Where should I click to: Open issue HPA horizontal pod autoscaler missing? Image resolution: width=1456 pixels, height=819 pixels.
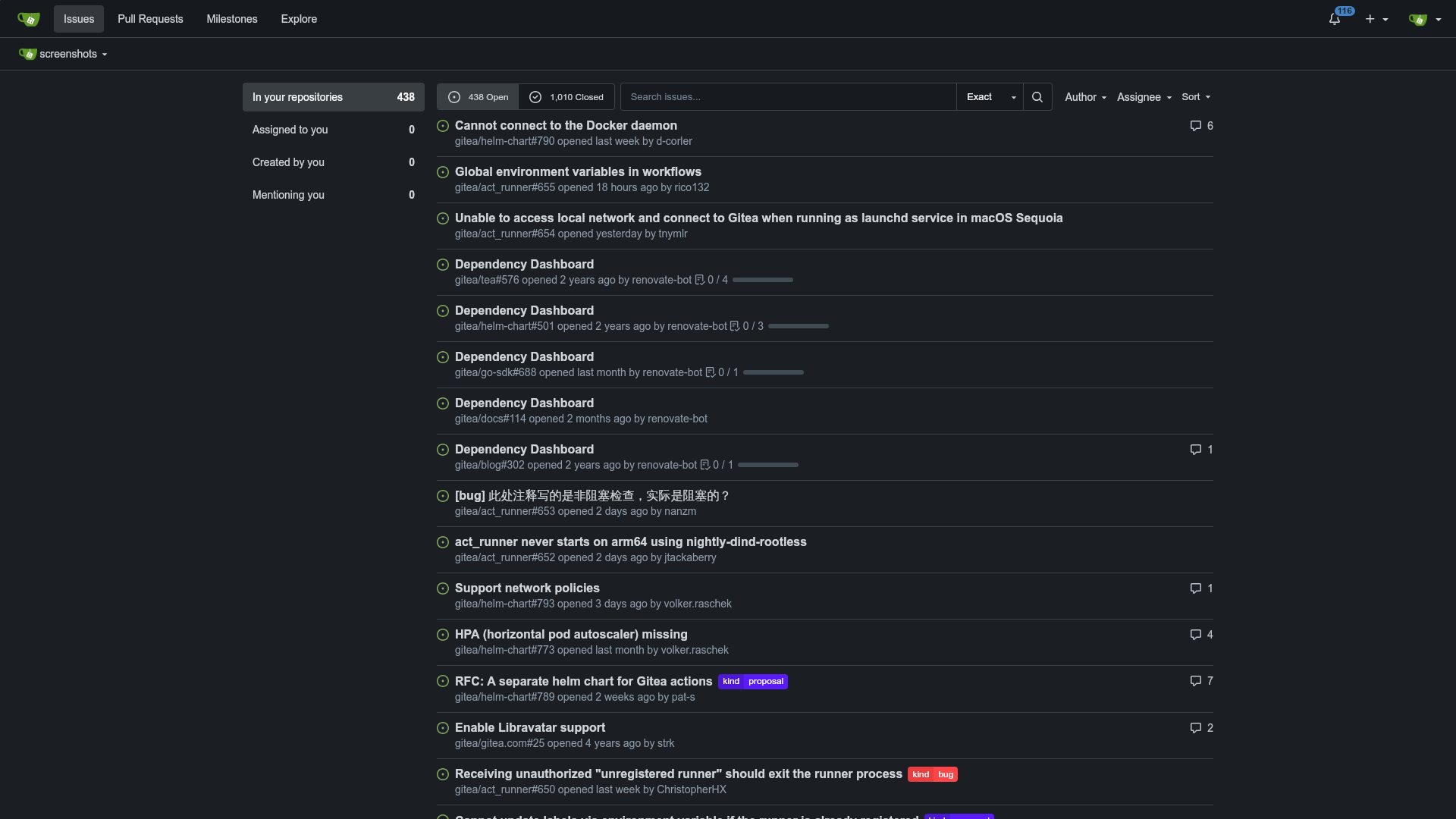[571, 634]
